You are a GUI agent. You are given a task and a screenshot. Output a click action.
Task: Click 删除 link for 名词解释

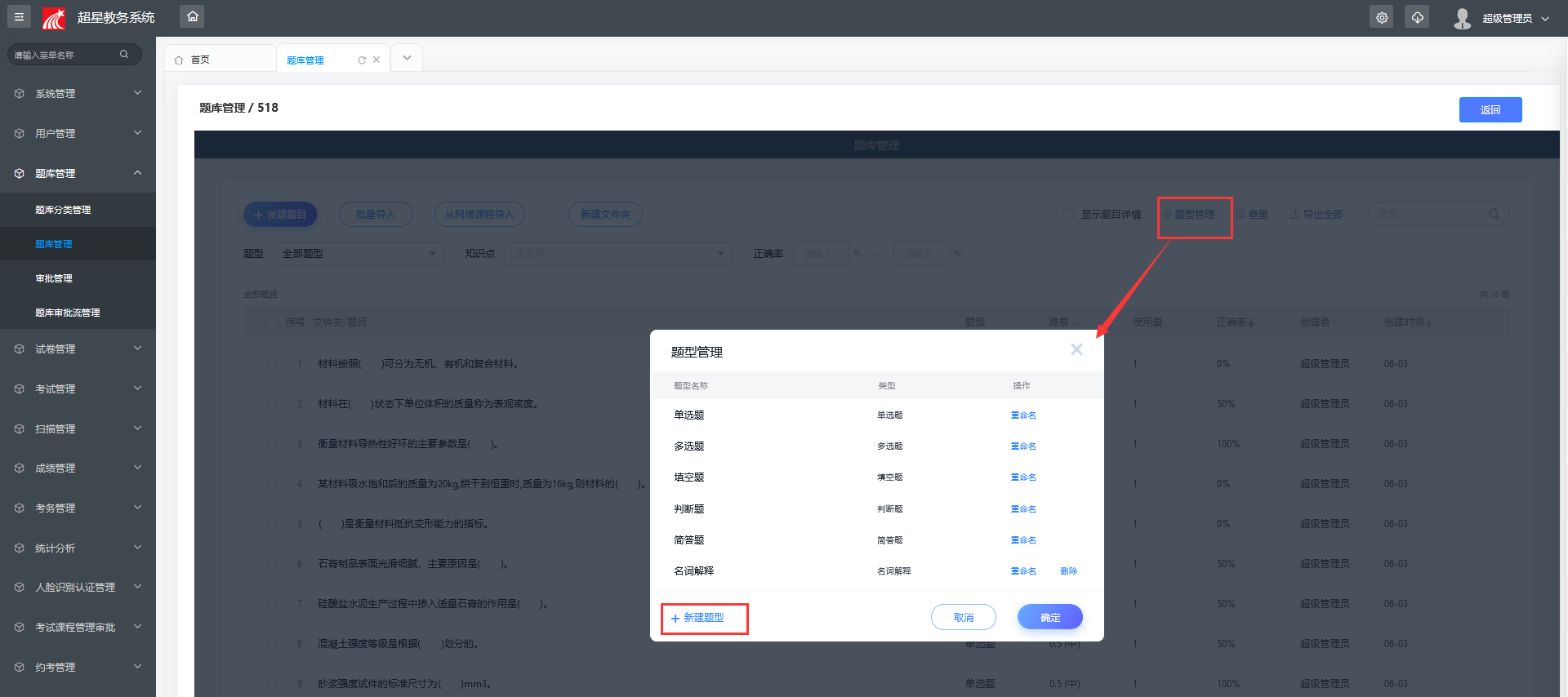tap(1068, 571)
